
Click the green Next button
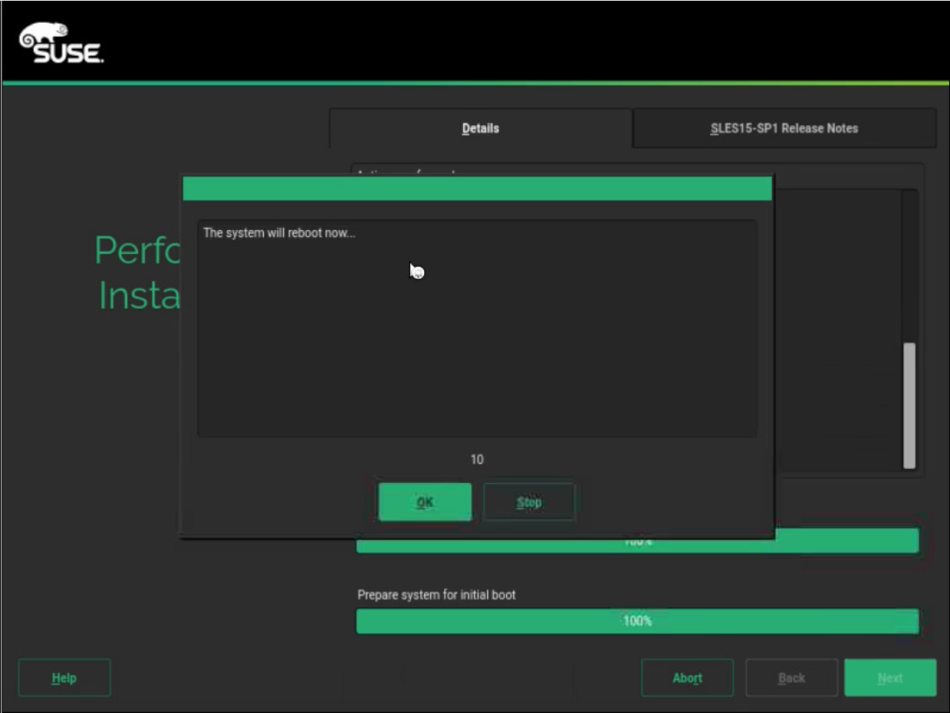890,678
